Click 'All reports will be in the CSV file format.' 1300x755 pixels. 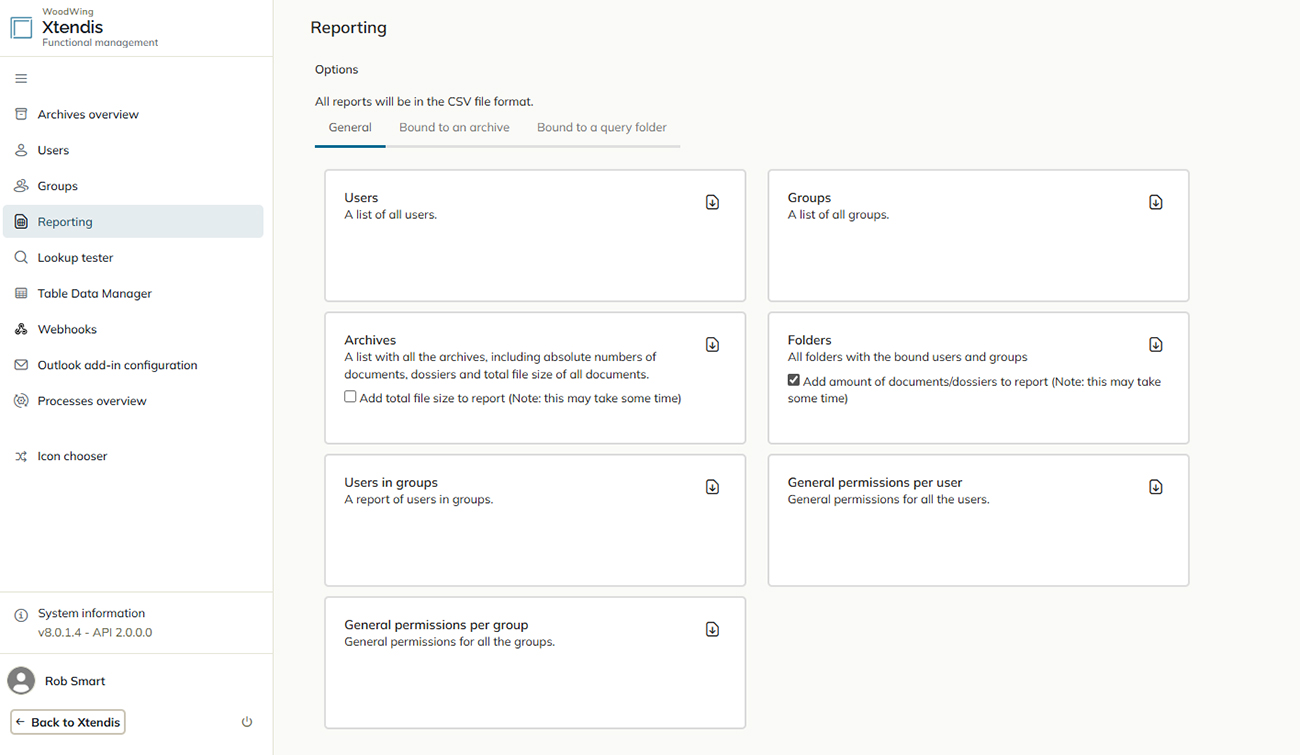pyautogui.click(x=424, y=102)
